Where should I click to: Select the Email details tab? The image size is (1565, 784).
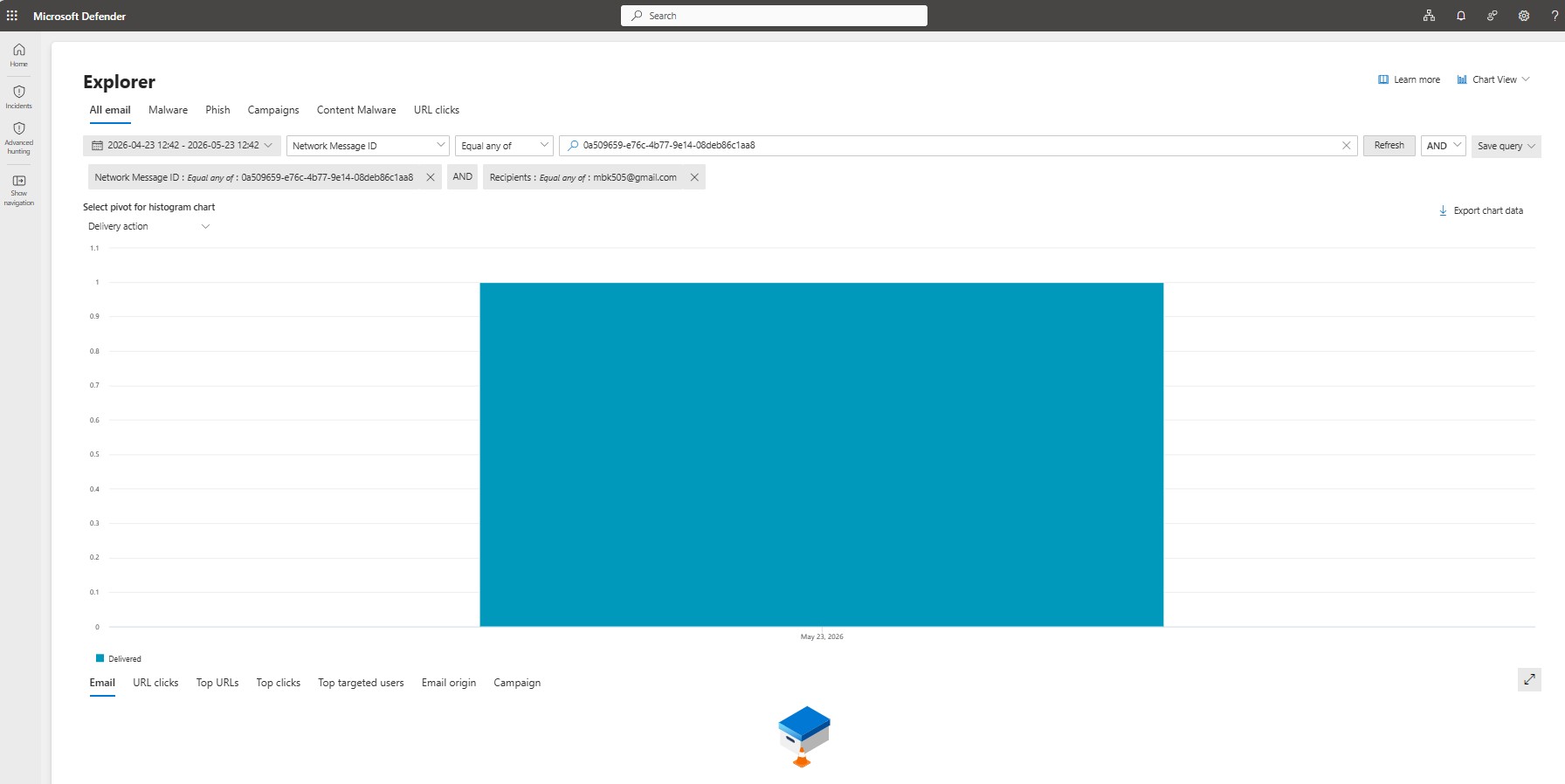point(102,683)
